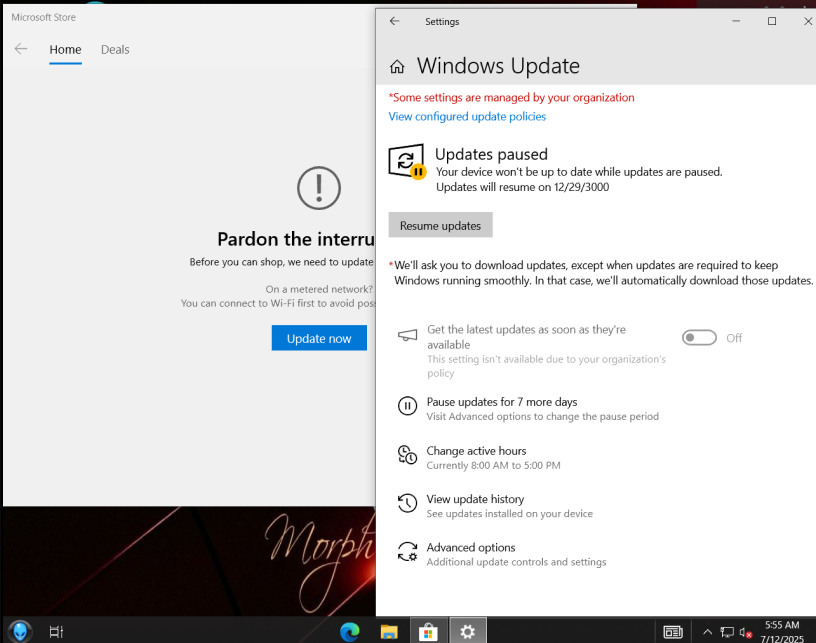
Task: Click the 'Microsoft Store' window title
Action: pyautogui.click(x=44, y=17)
